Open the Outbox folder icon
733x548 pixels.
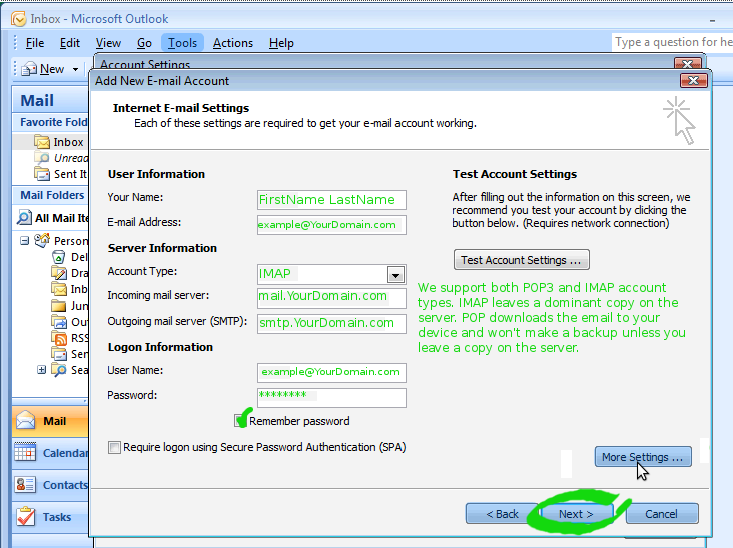[58, 322]
